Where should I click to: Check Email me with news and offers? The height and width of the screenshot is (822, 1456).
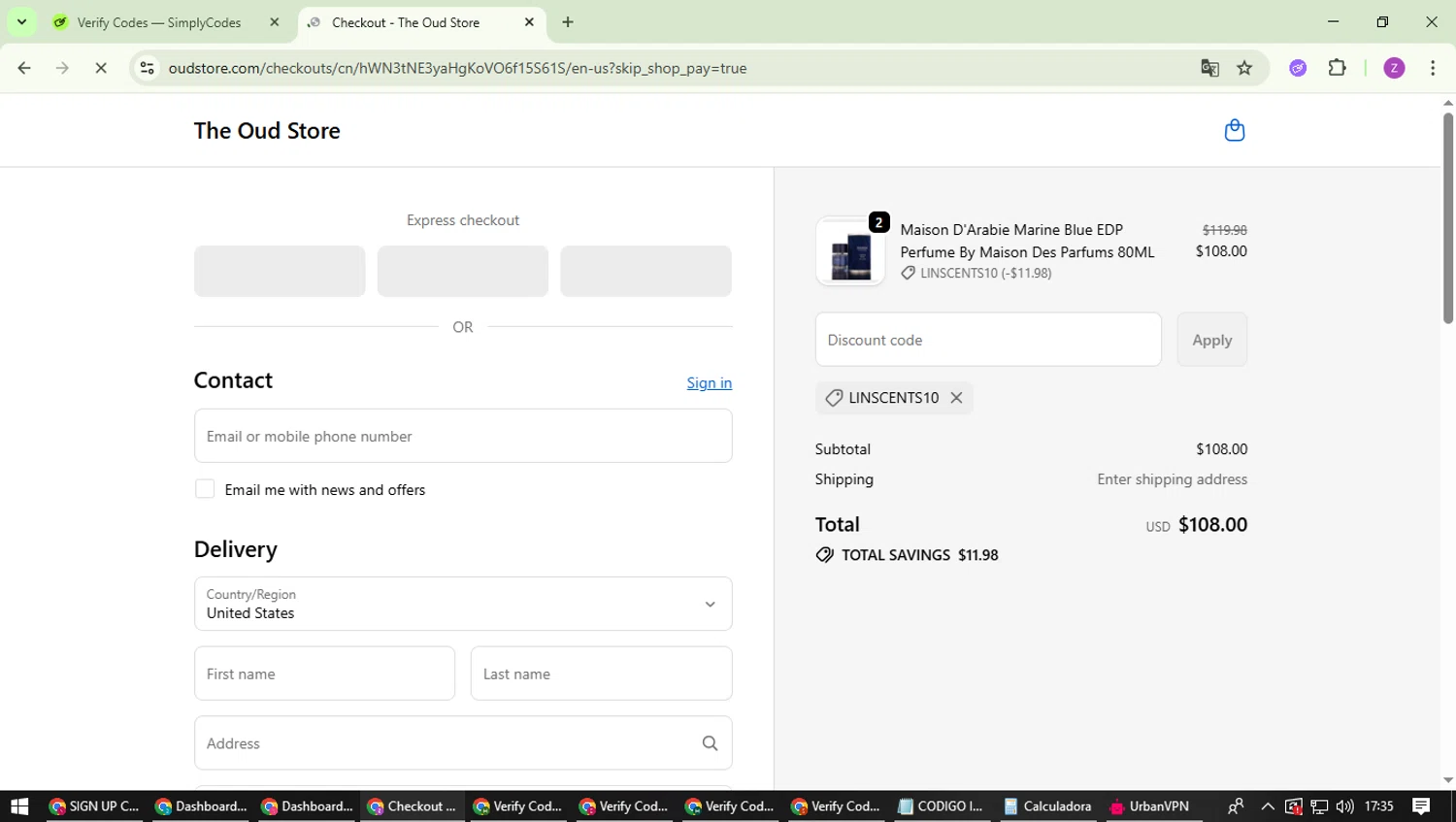click(205, 489)
